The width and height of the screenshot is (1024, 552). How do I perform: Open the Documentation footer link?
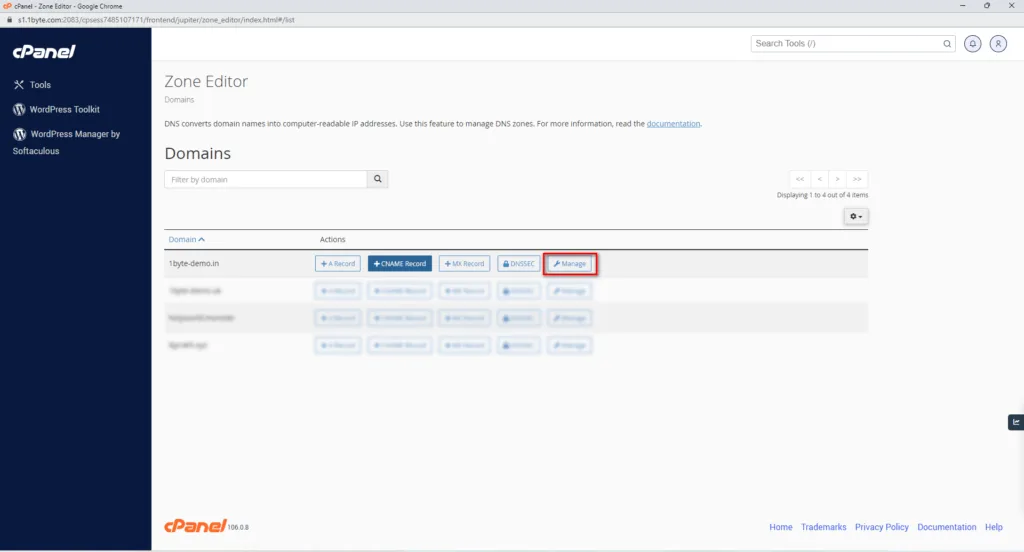pos(946,527)
